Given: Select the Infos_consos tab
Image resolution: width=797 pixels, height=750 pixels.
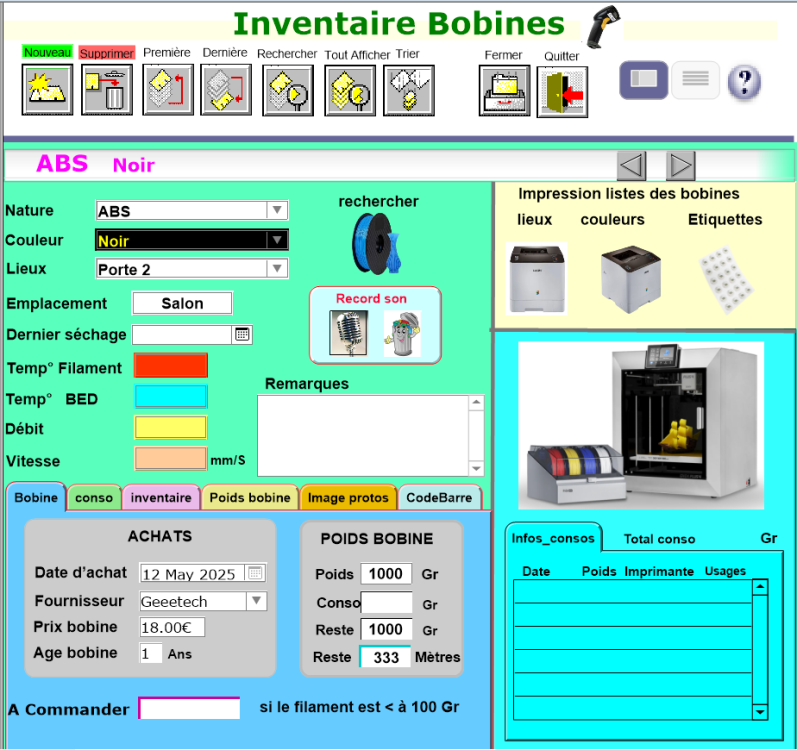Looking at the screenshot, I should [553, 538].
